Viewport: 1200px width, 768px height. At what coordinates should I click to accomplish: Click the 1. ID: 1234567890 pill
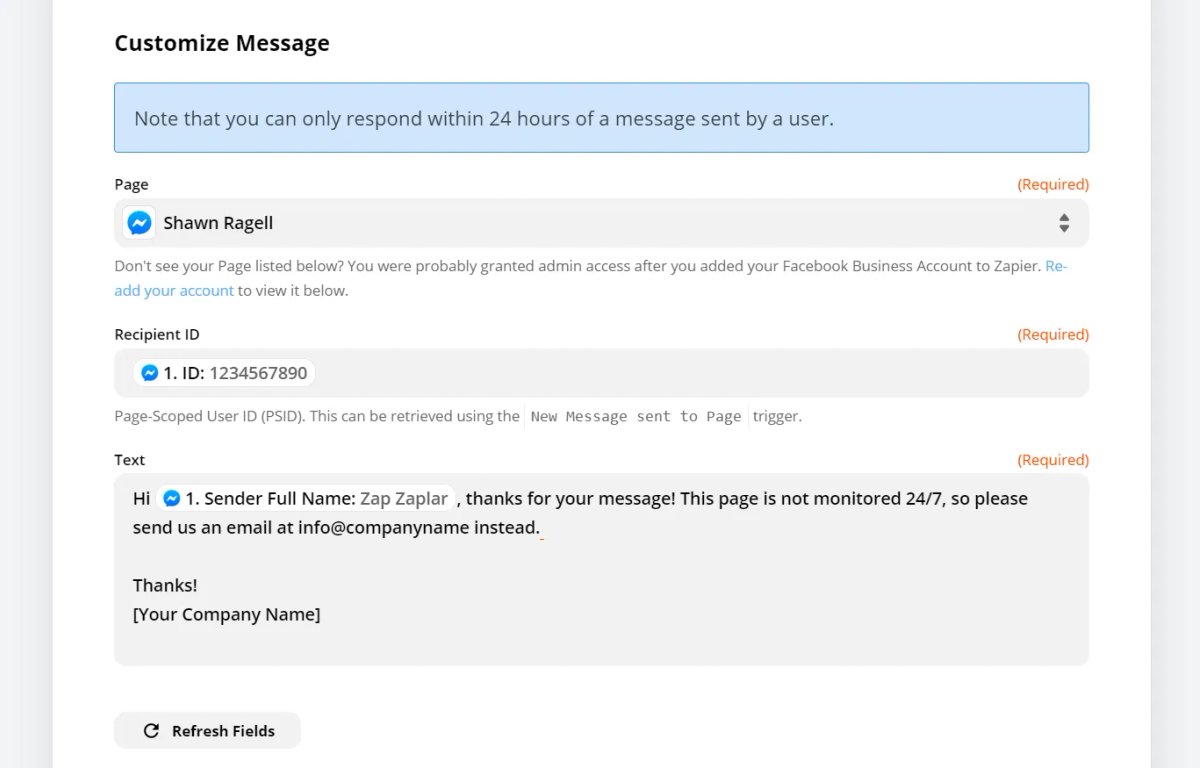tap(224, 373)
